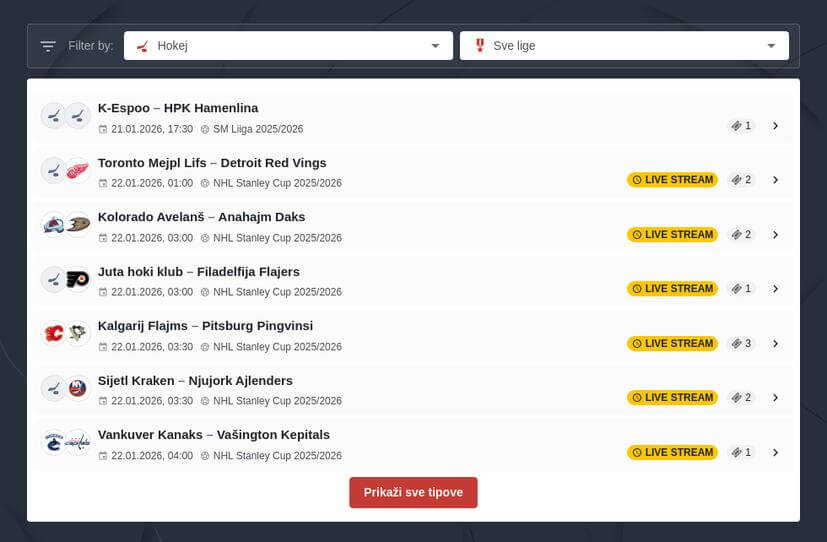Expand the Sijetl Kraken match chevron
827x542 pixels.
tap(775, 398)
